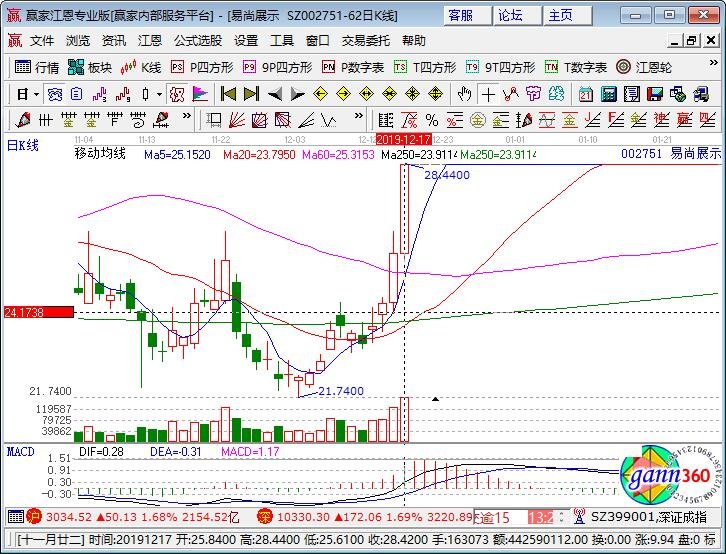Select the hand pan tool
726x554 pixels.
click(464, 95)
